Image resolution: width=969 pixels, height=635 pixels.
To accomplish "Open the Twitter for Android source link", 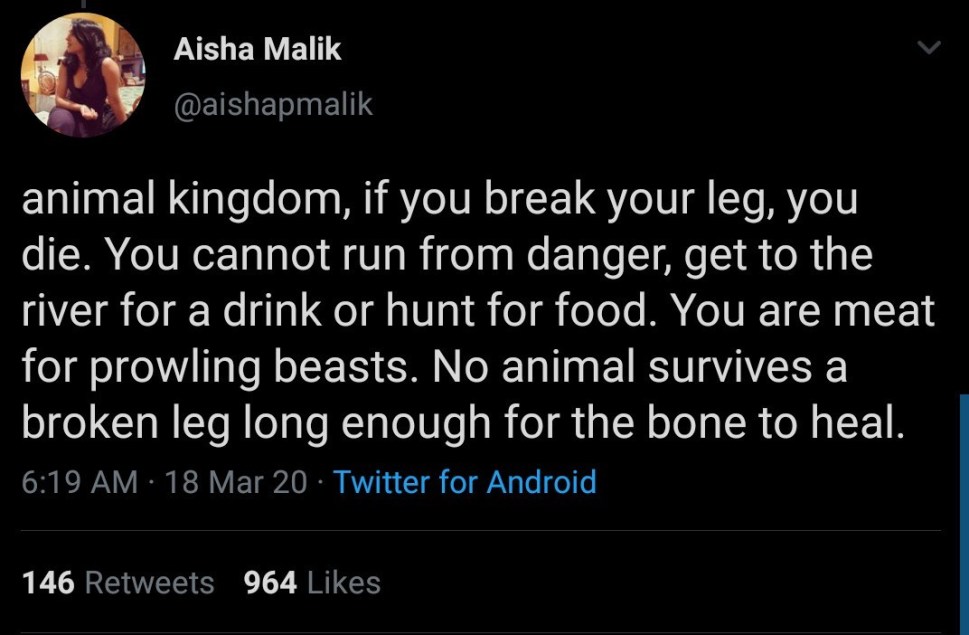I will point(464,482).
